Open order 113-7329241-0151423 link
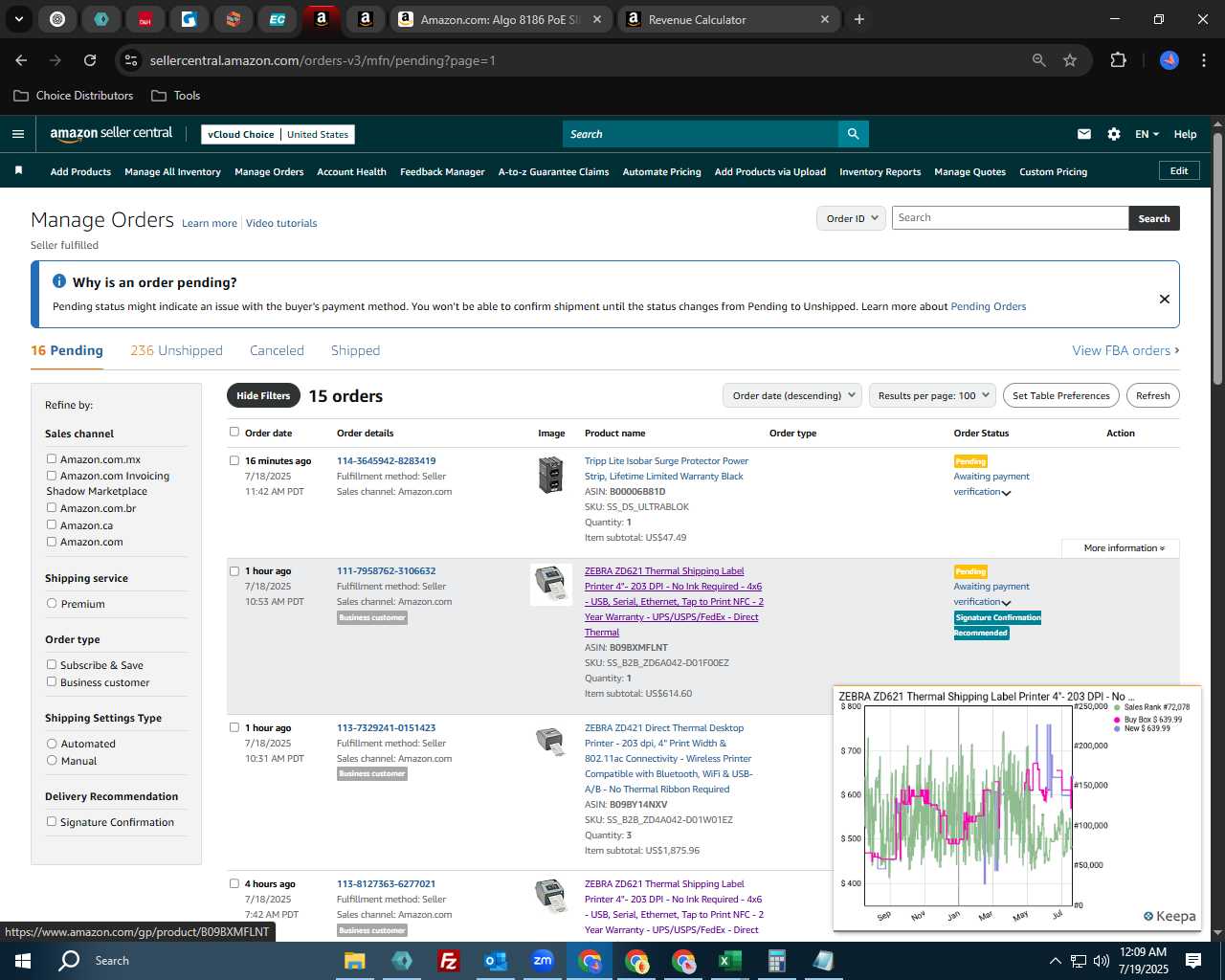The image size is (1225, 980). click(x=386, y=727)
